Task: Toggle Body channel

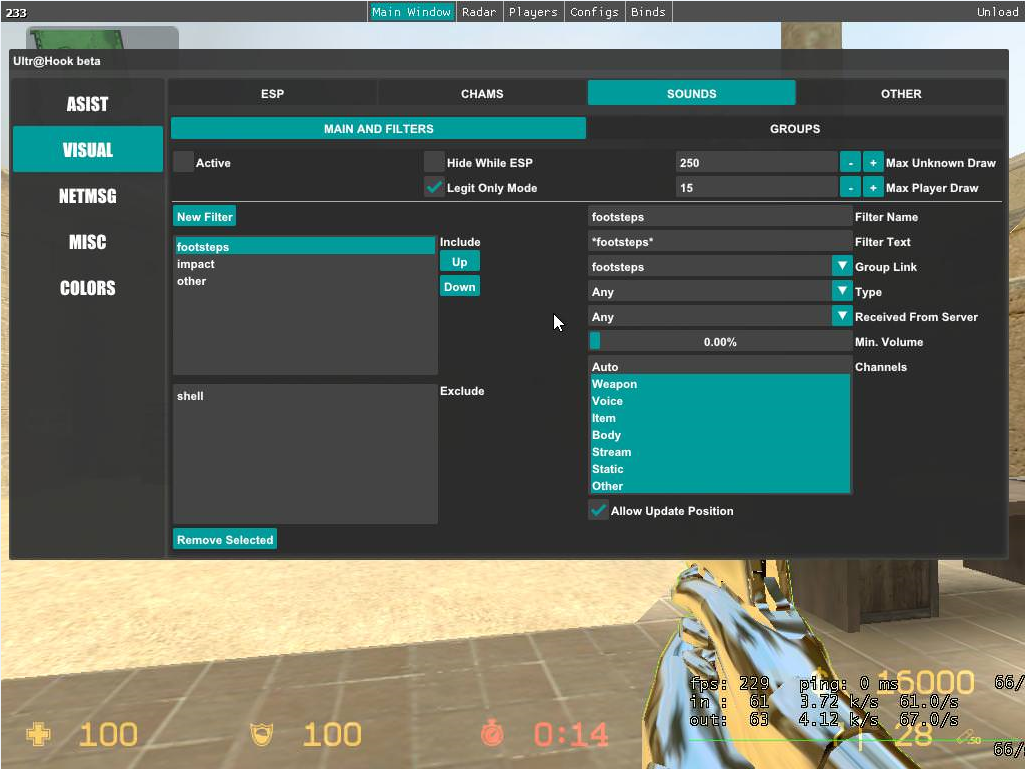Action: (x=720, y=435)
